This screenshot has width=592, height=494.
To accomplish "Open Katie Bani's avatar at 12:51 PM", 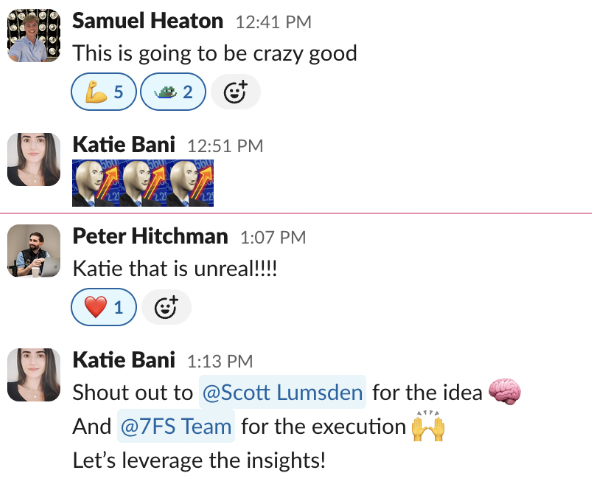I will coord(34,159).
